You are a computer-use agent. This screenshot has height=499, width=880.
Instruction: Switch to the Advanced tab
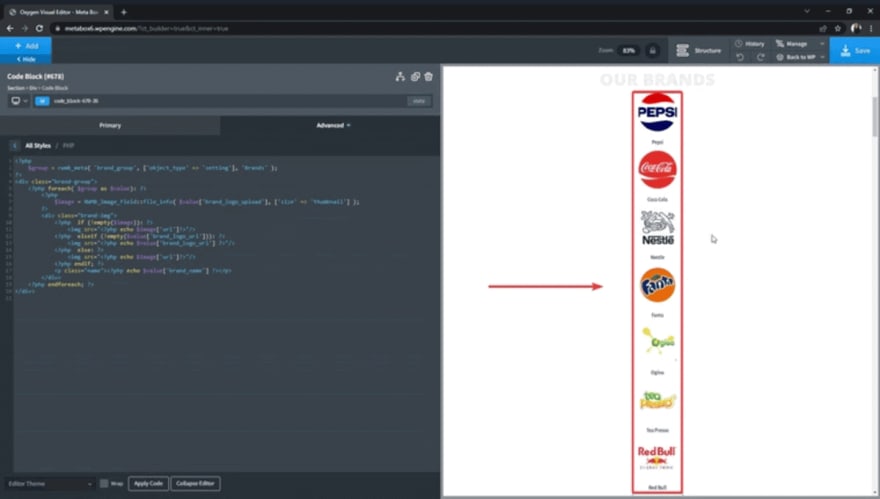(331, 125)
